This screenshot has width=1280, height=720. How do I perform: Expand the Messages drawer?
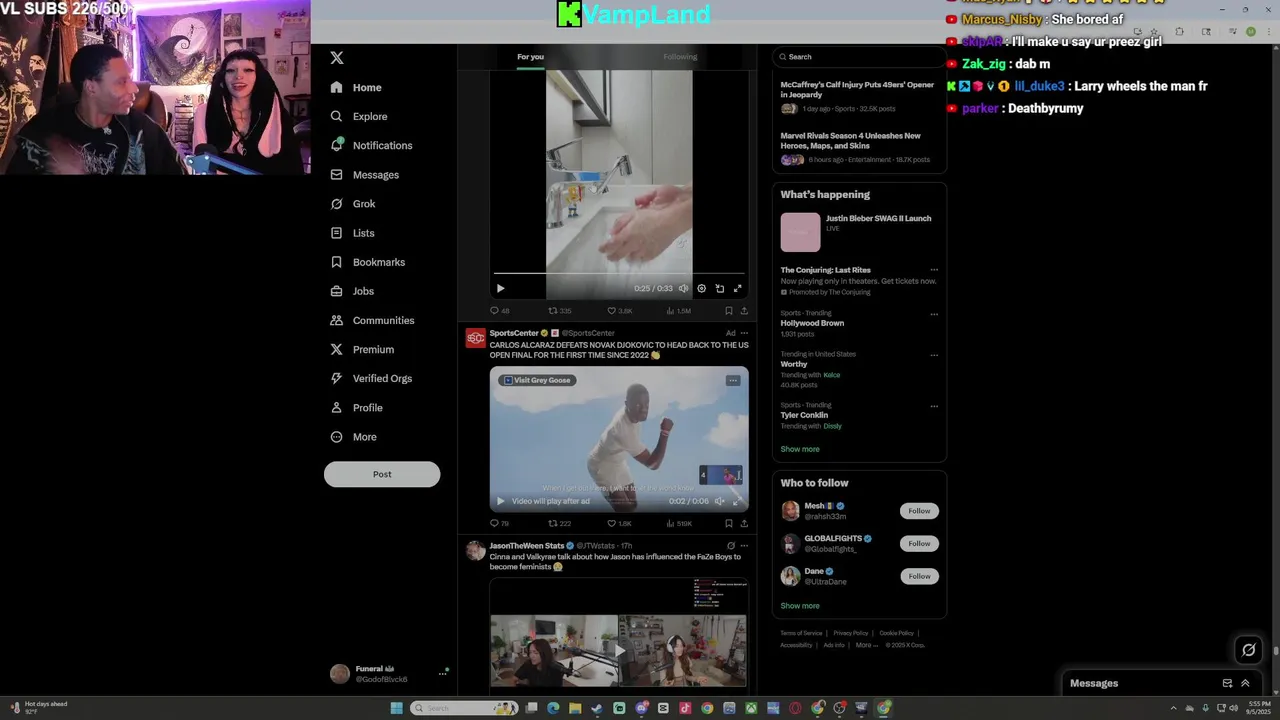point(1245,683)
